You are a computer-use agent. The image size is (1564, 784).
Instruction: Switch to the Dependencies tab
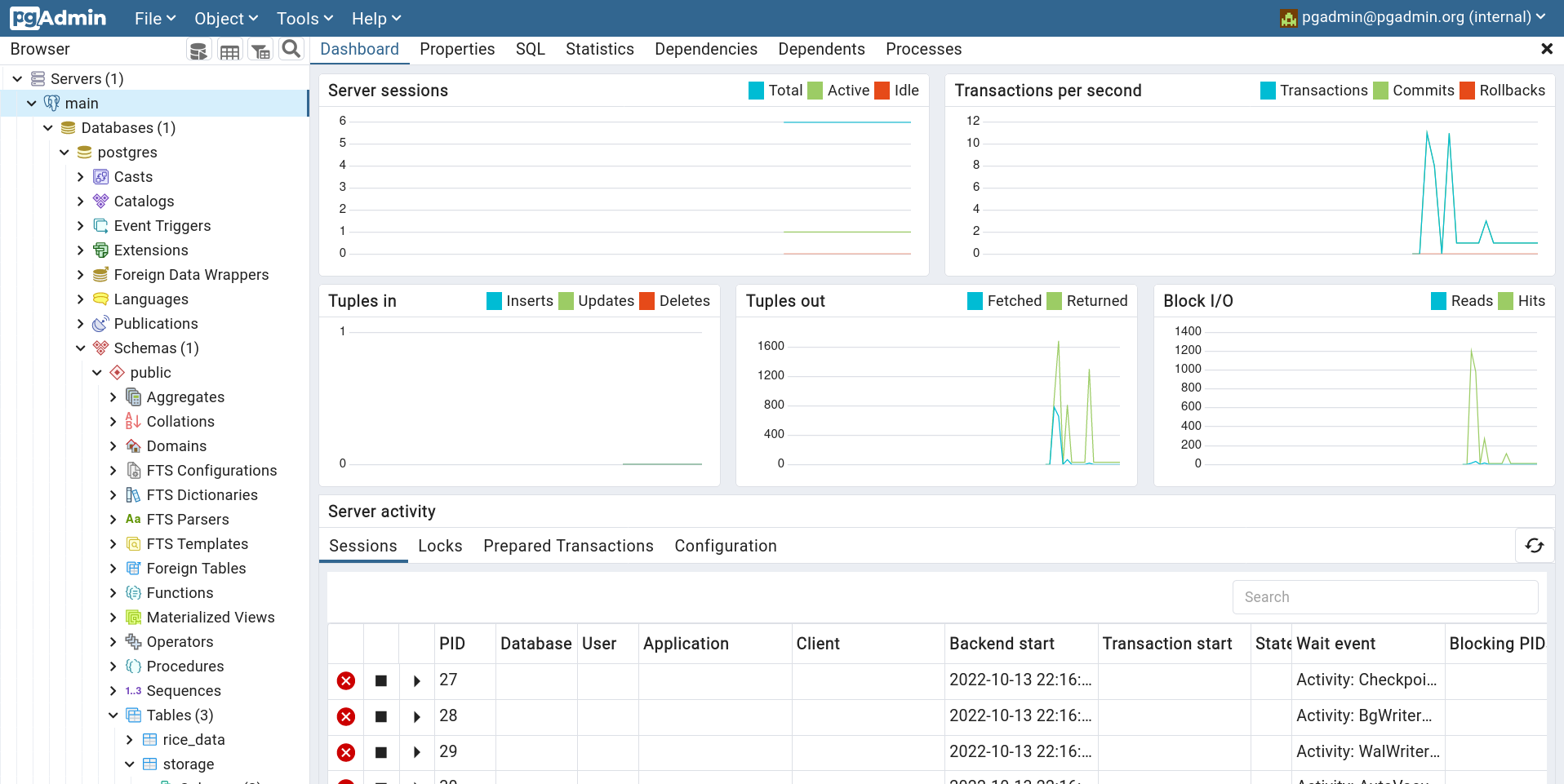pyautogui.click(x=706, y=49)
